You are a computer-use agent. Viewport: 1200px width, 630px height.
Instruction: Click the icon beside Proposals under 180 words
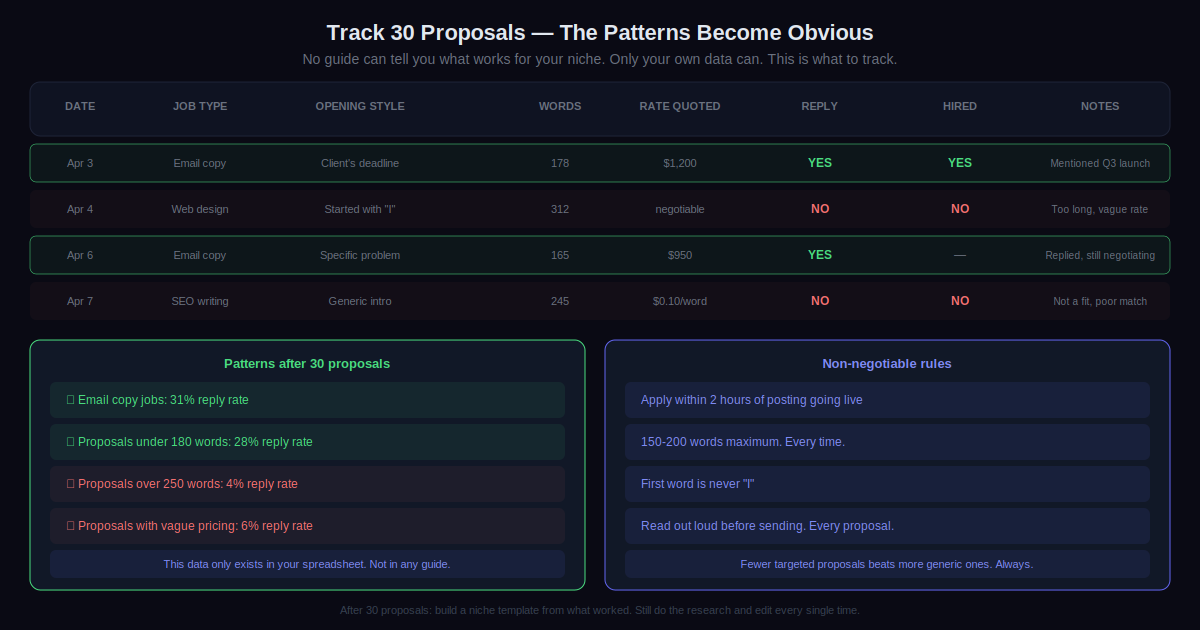point(70,442)
